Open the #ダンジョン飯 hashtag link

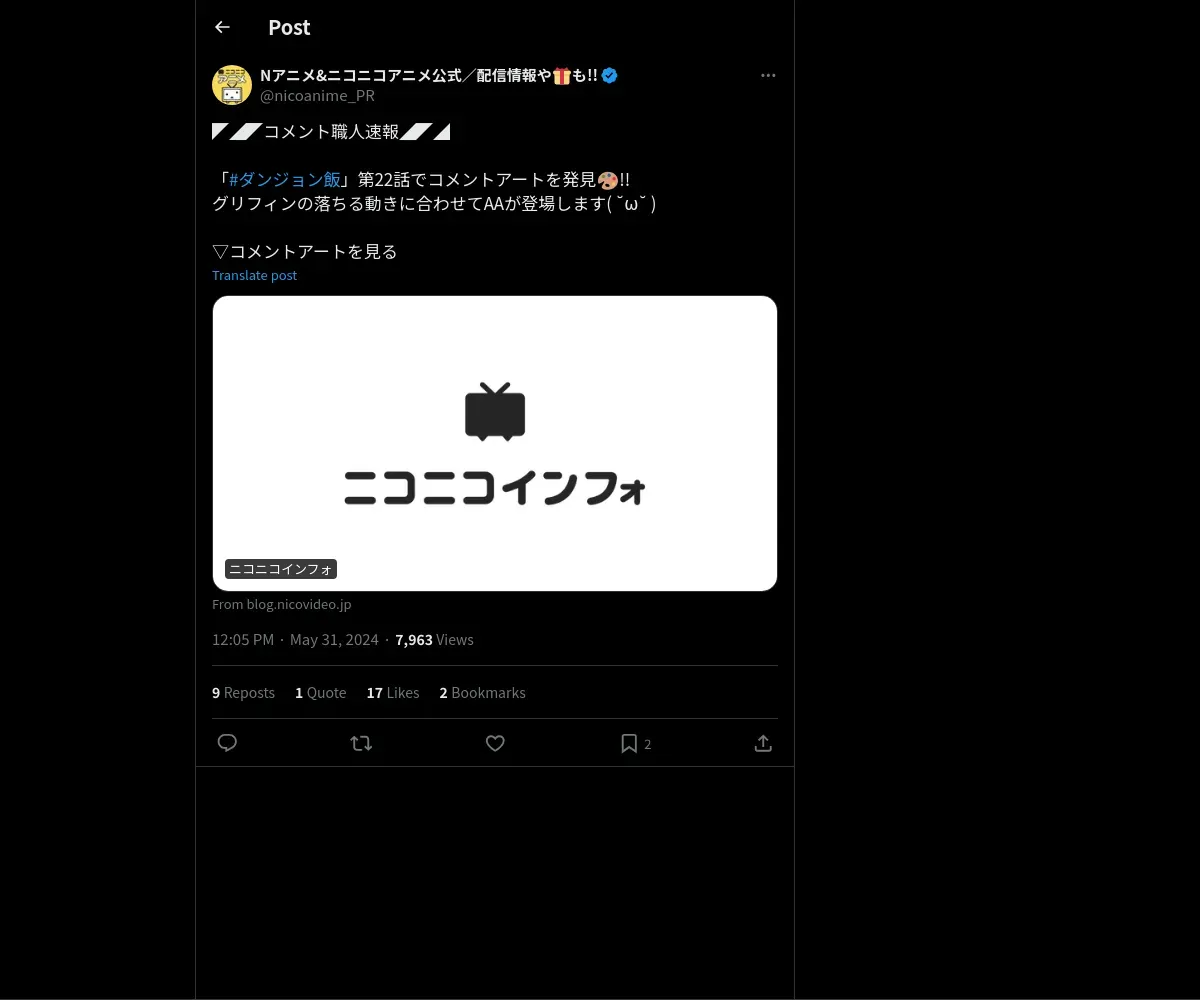pos(285,179)
